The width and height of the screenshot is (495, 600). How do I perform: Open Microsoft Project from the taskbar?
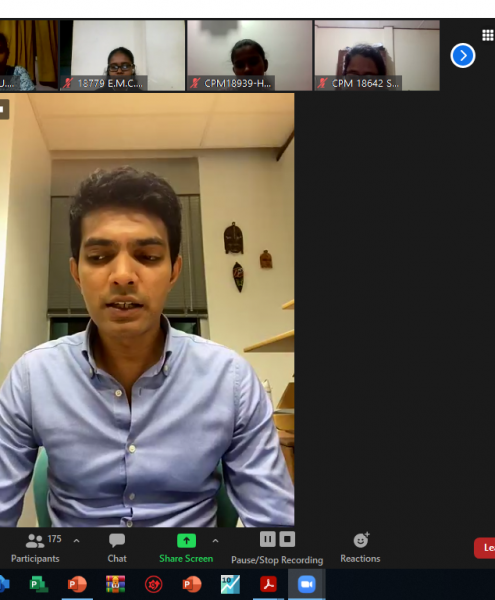pos(39,584)
